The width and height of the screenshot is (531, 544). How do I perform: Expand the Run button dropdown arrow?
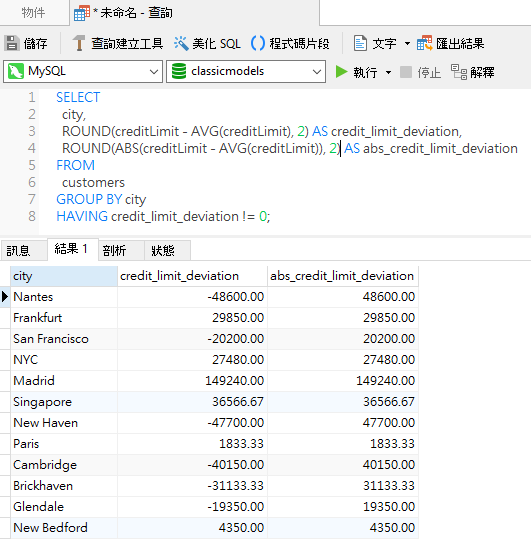(x=388, y=73)
